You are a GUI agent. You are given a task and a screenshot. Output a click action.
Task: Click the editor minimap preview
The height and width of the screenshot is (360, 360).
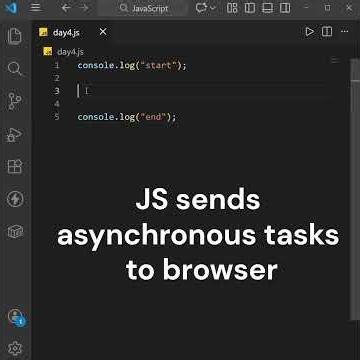point(335,61)
